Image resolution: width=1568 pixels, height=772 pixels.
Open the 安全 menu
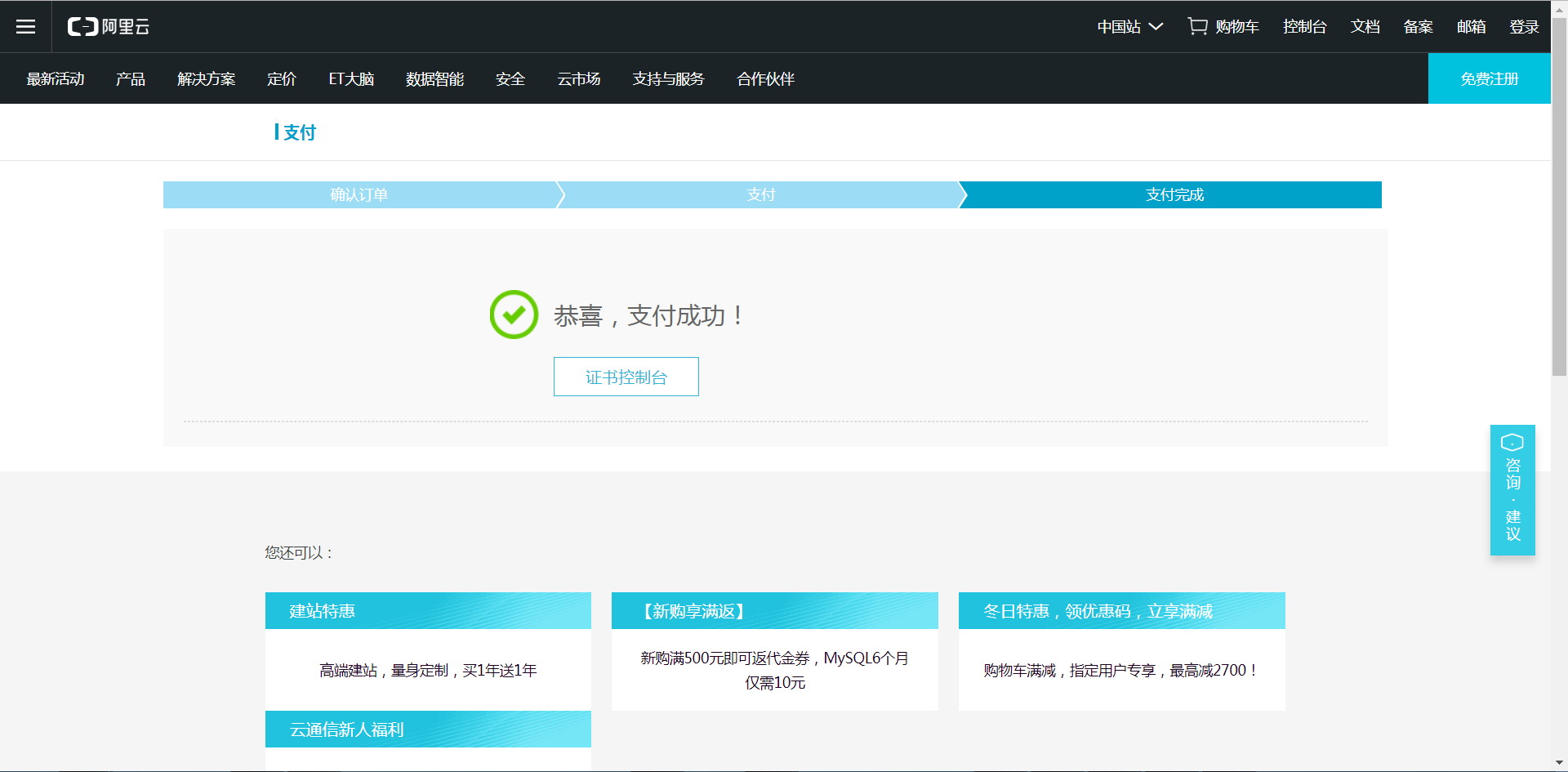tap(510, 79)
